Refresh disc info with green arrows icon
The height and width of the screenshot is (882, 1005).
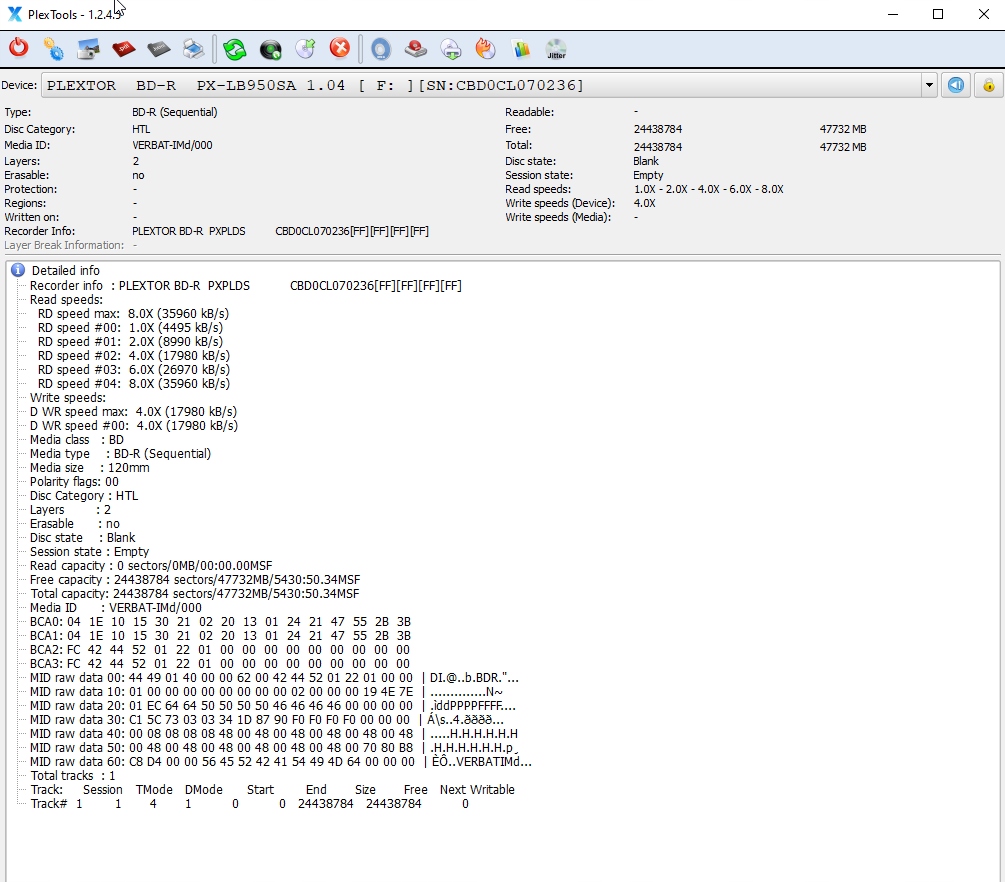click(x=235, y=49)
